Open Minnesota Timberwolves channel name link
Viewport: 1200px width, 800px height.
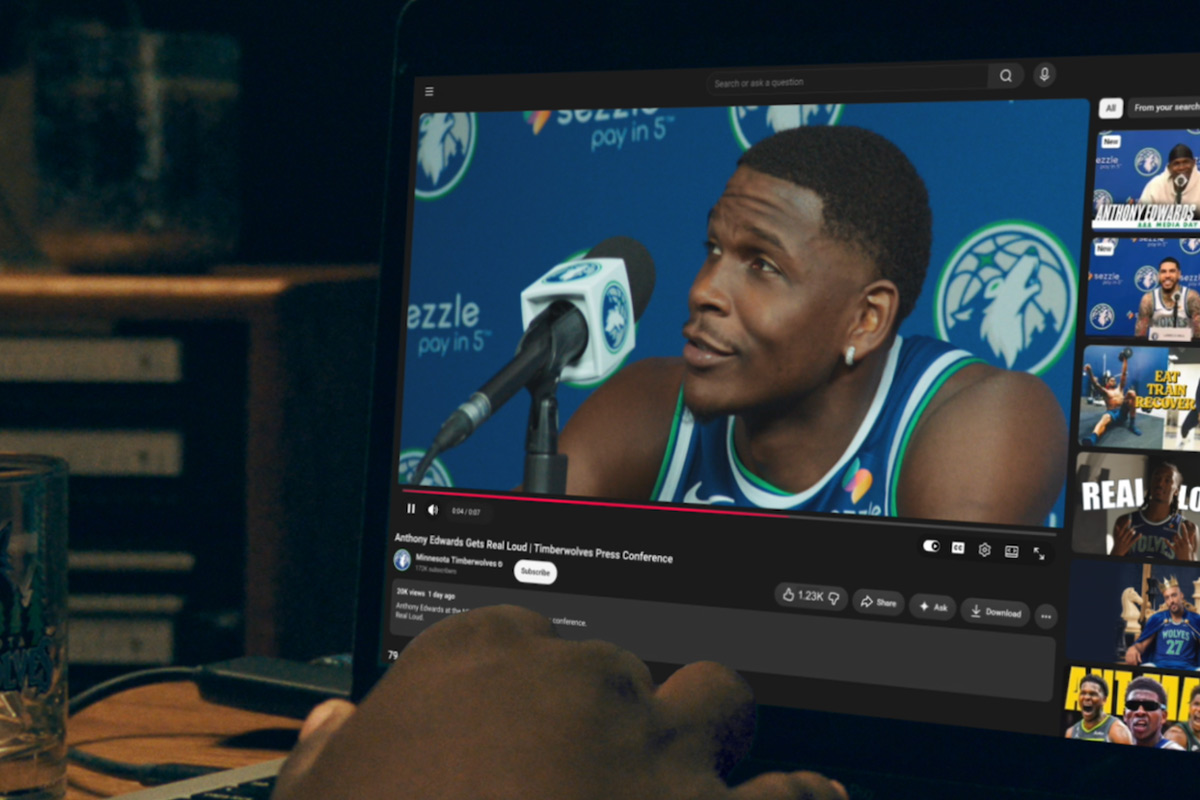[x=459, y=560]
